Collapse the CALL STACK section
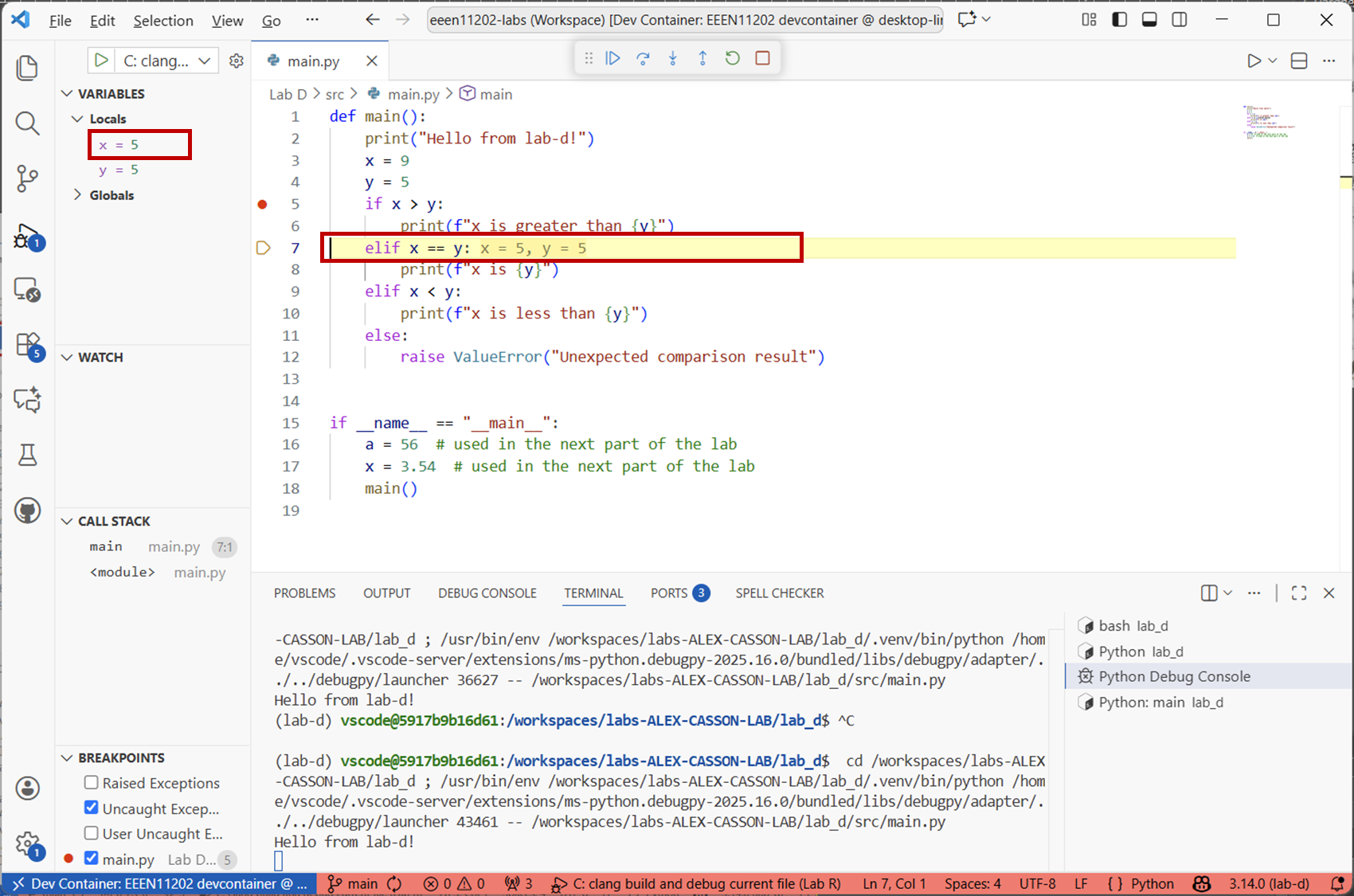Viewport: 1354px width, 896px height. pyautogui.click(x=68, y=521)
